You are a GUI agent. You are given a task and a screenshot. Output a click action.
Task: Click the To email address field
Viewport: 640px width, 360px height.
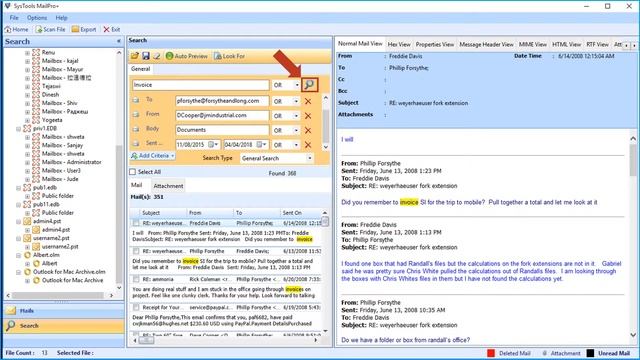point(222,101)
